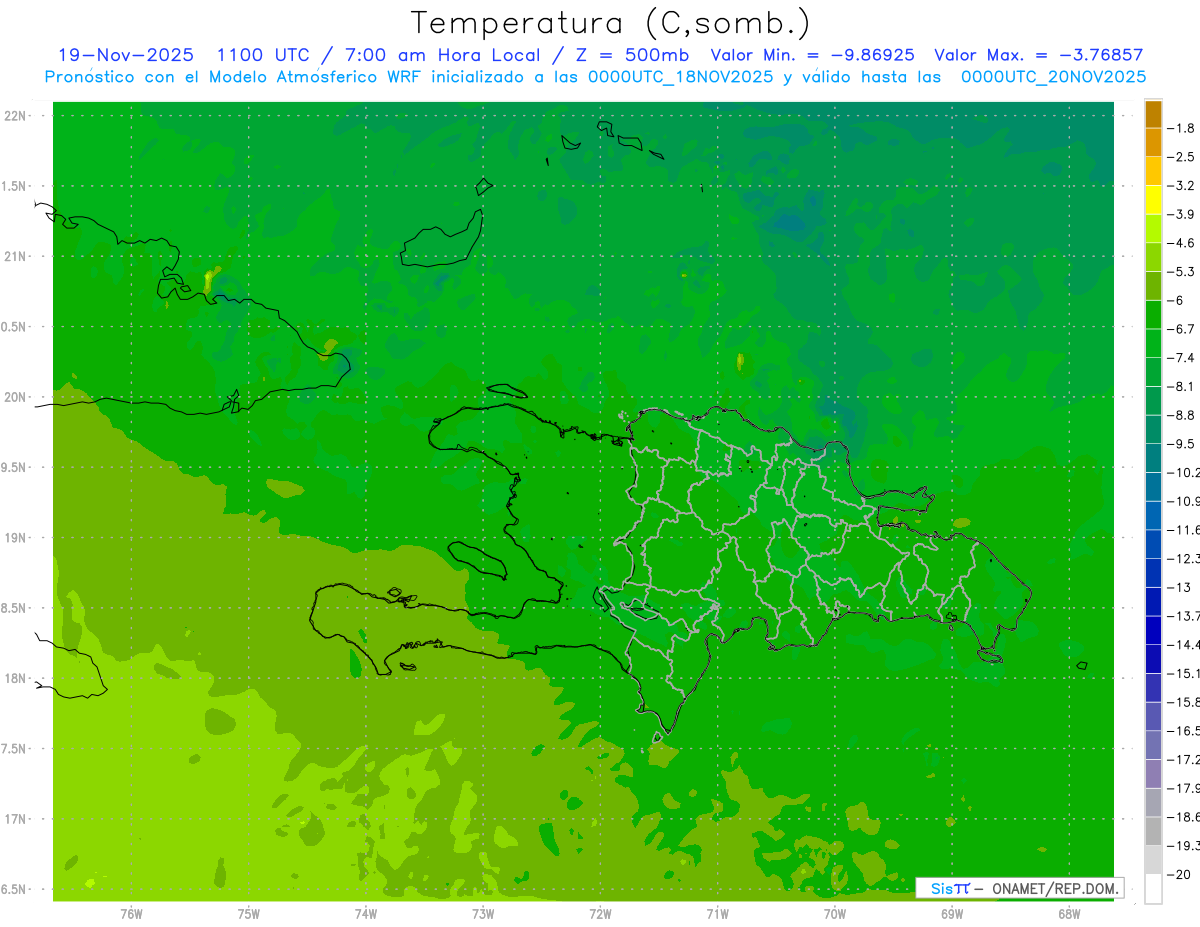This screenshot has height=927, width=1200.
Task: Click the '-6.7' color scale label
Action: tap(1181, 329)
